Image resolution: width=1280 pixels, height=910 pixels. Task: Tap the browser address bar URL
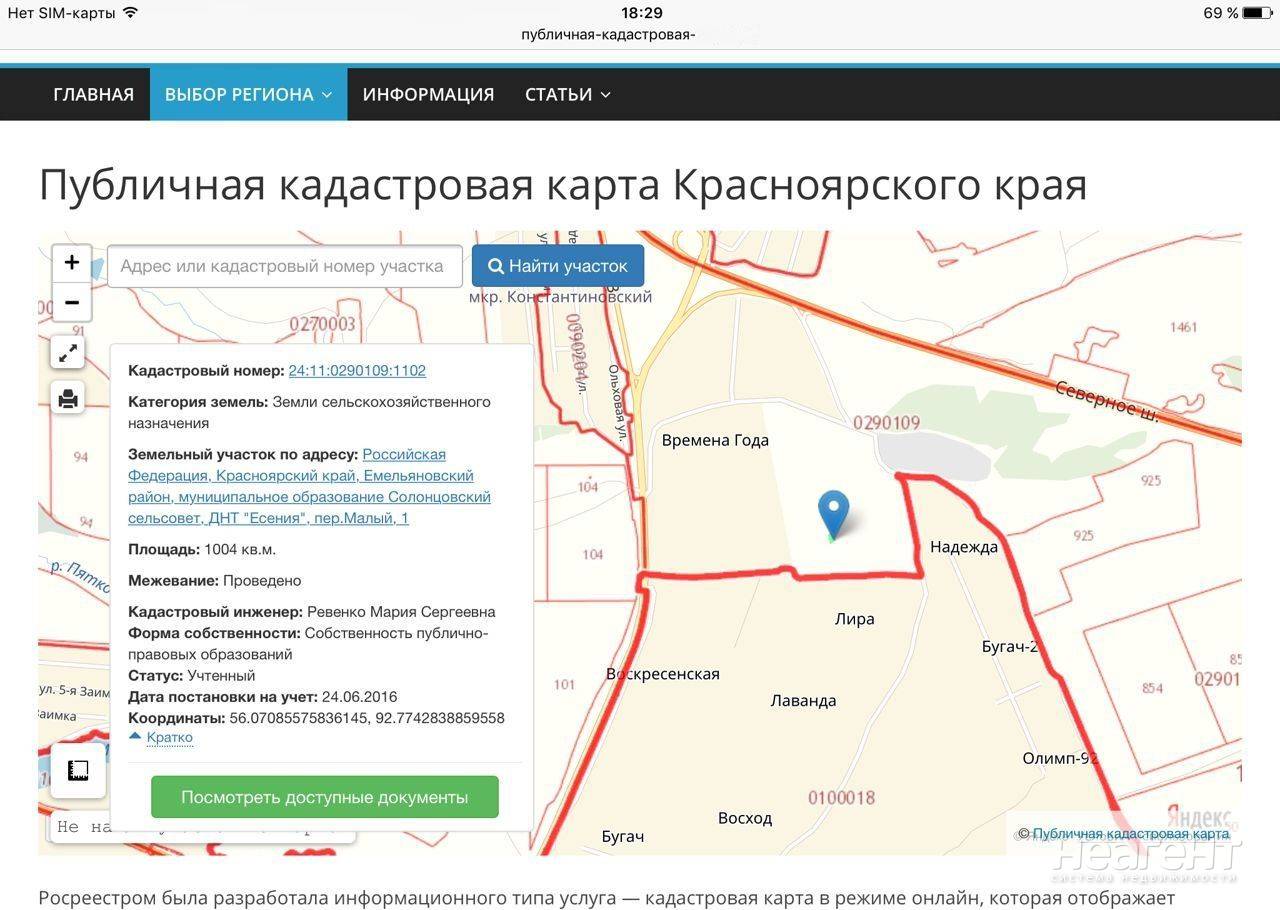click(x=607, y=34)
